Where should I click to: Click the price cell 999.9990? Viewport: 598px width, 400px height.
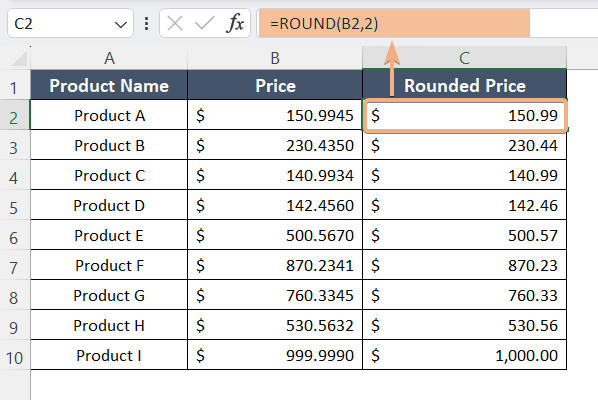click(275, 355)
